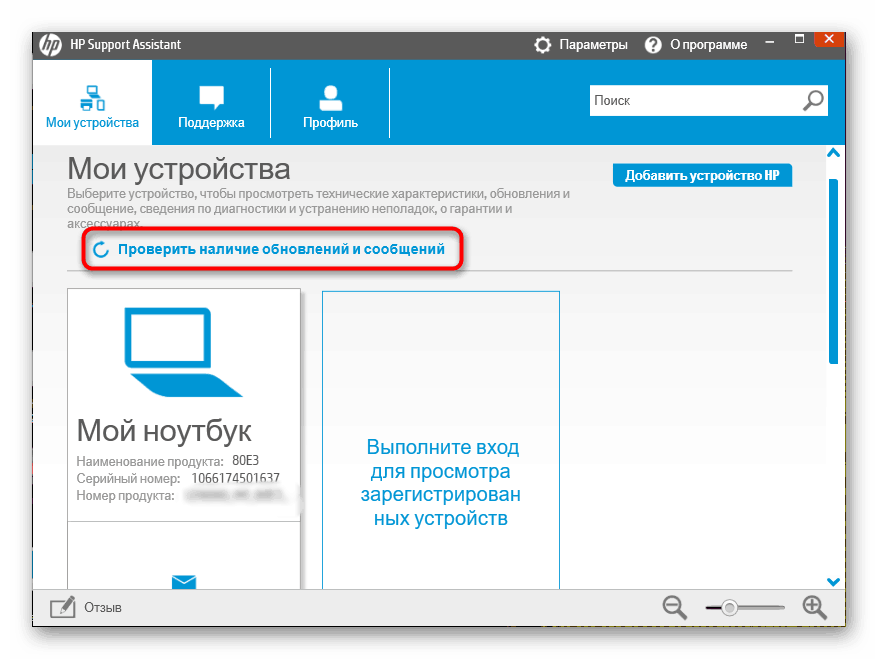Click the Поддержка chat bubble icon
This screenshot has height=659, width=878.
211,93
